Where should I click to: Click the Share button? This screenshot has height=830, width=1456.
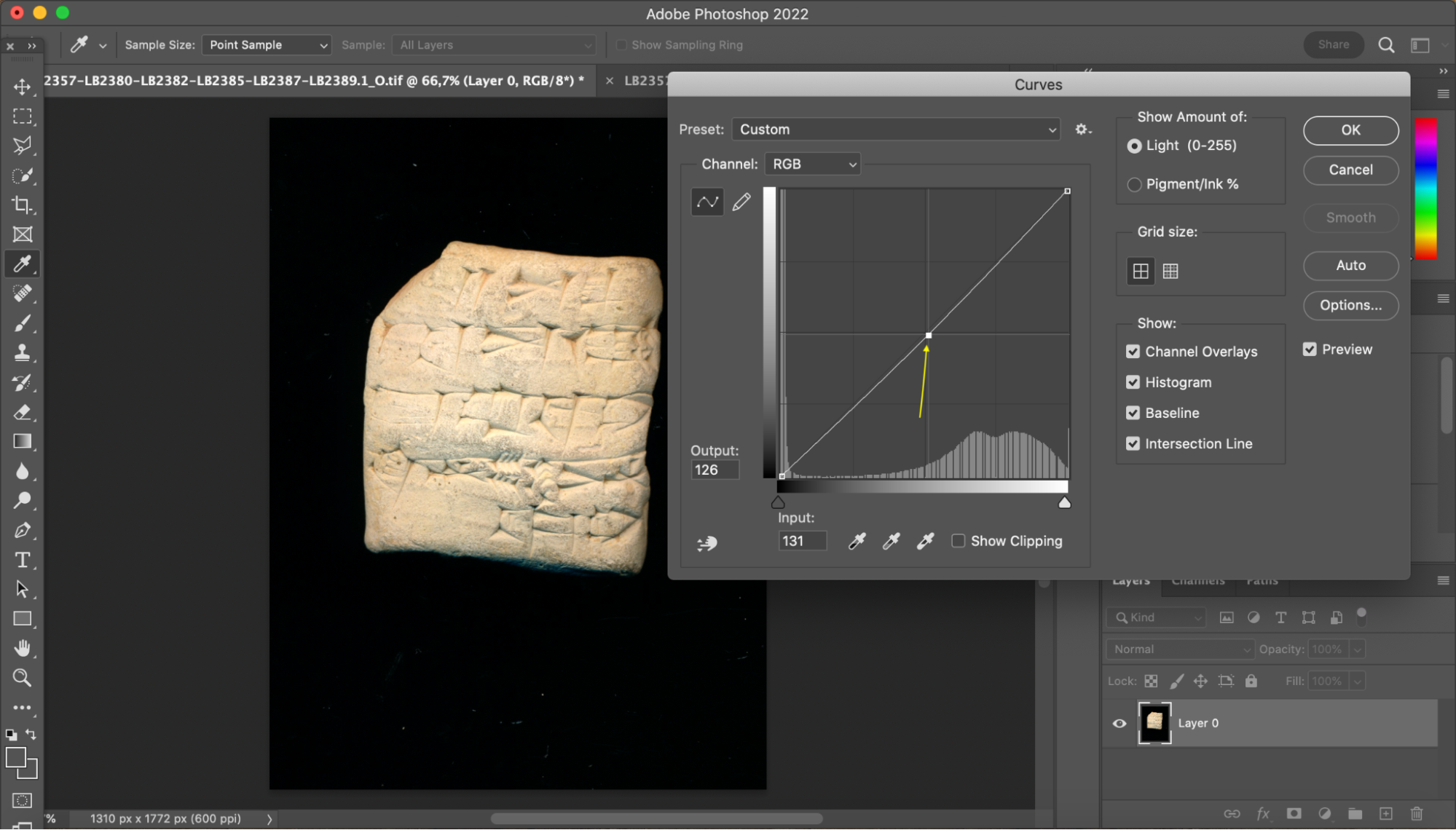tap(1333, 45)
